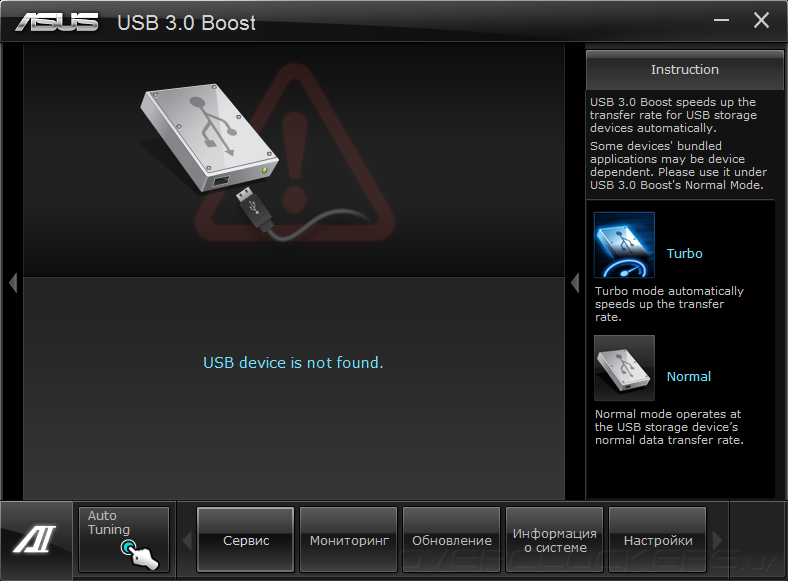Image resolution: width=788 pixels, height=581 pixels.
Task: Click the USB hard drive warning image
Action: pyautogui.click(x=209, y=137)
